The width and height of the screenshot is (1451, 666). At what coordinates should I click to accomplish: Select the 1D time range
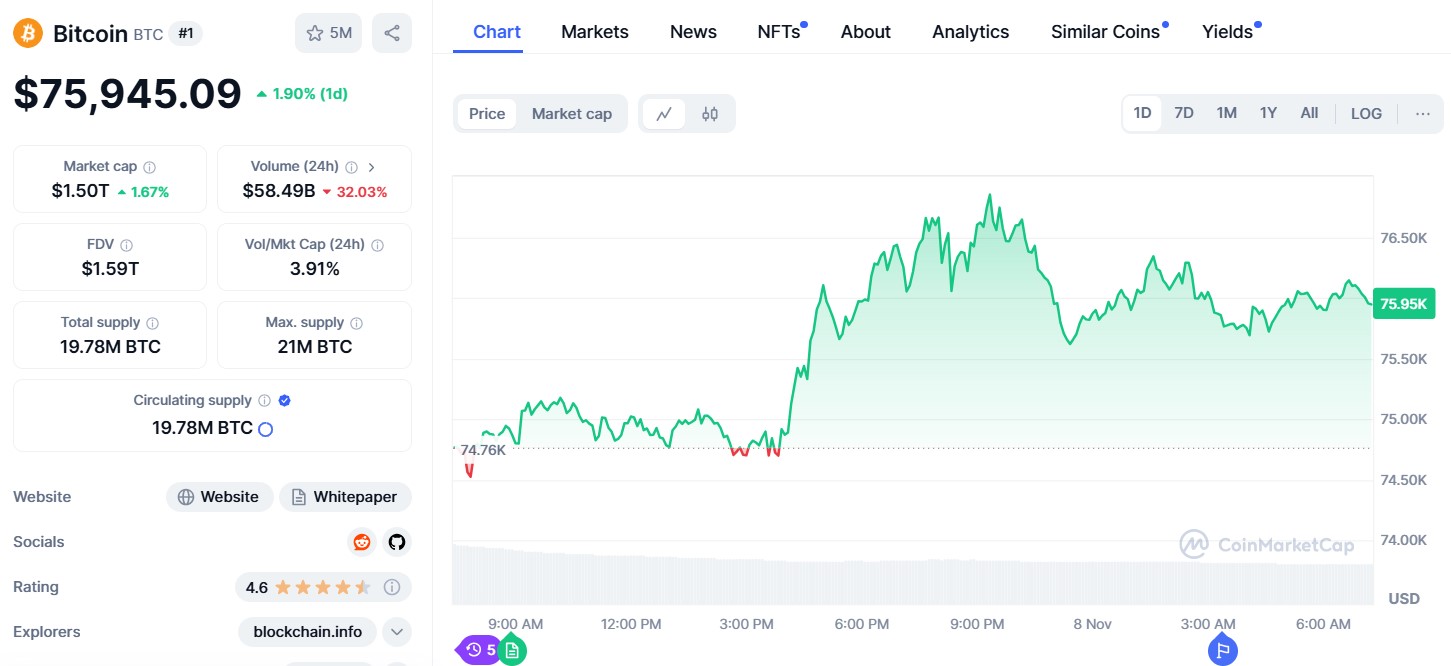[x=1142, y=113]
